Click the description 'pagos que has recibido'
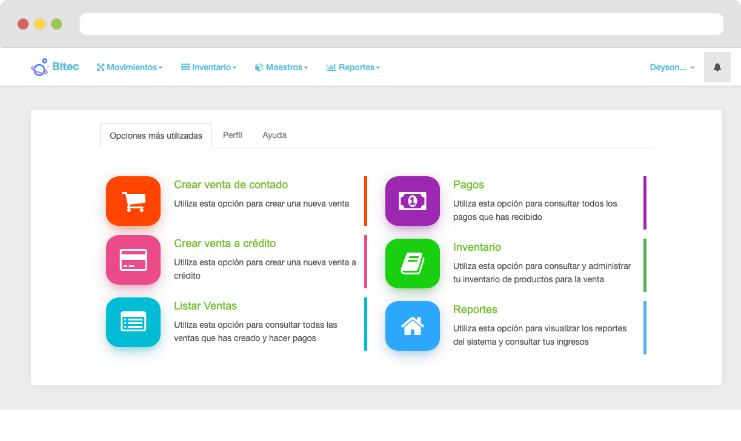This screenshot has height=441, width=741. pos(498,217)
